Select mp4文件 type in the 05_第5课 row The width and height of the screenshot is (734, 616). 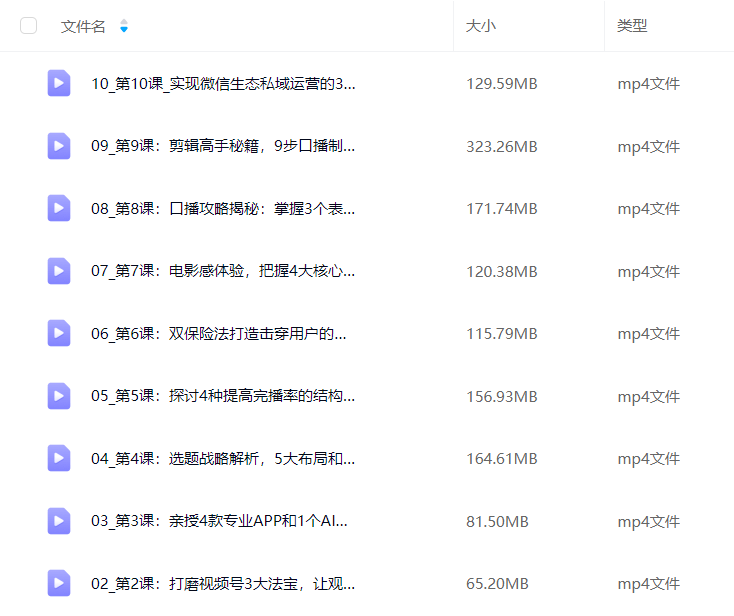[x=648, y=397]
